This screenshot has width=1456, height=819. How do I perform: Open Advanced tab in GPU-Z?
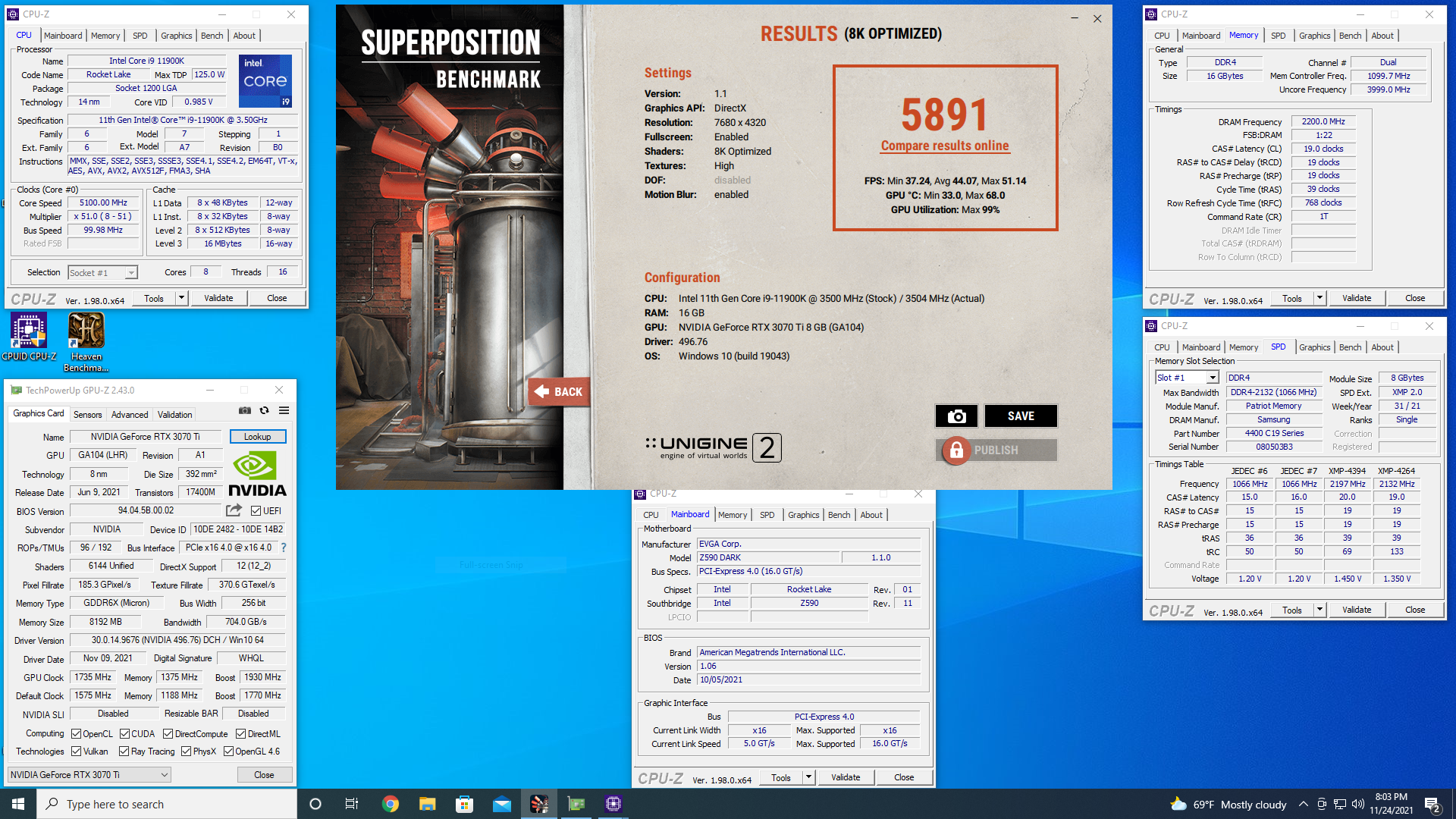(130, 414)
